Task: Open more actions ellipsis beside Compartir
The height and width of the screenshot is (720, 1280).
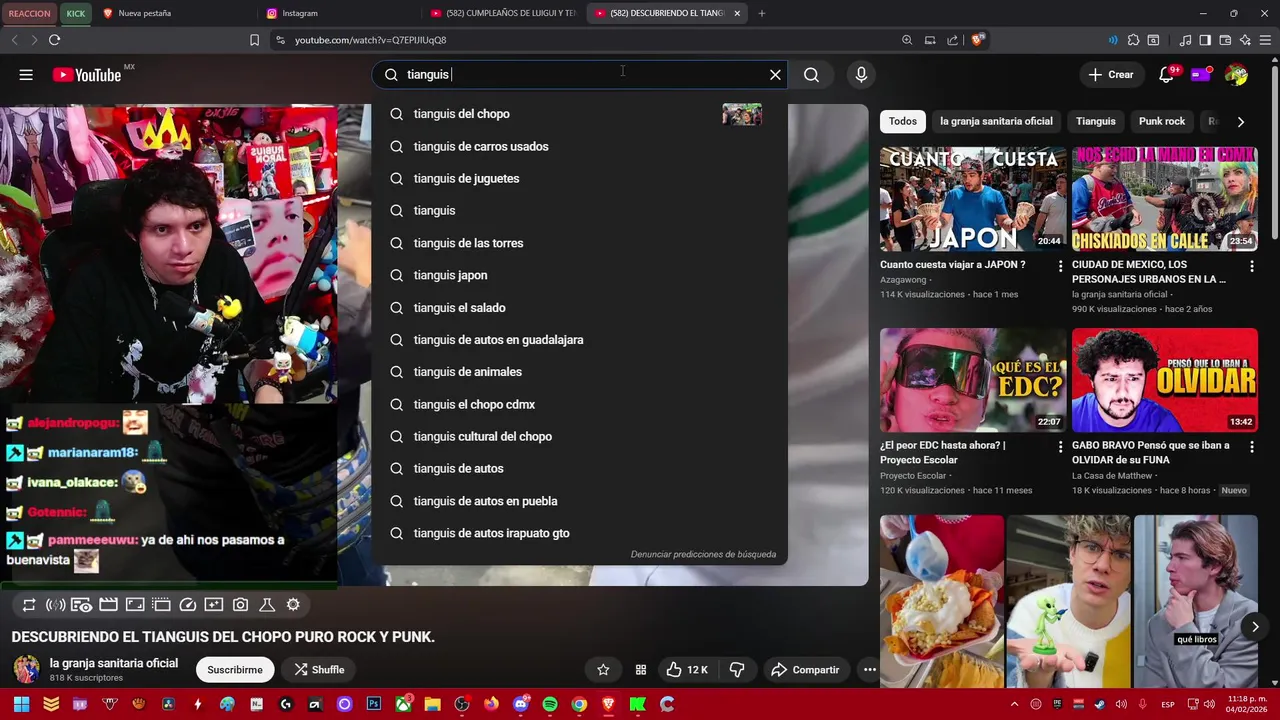Action: coord(869,670)
